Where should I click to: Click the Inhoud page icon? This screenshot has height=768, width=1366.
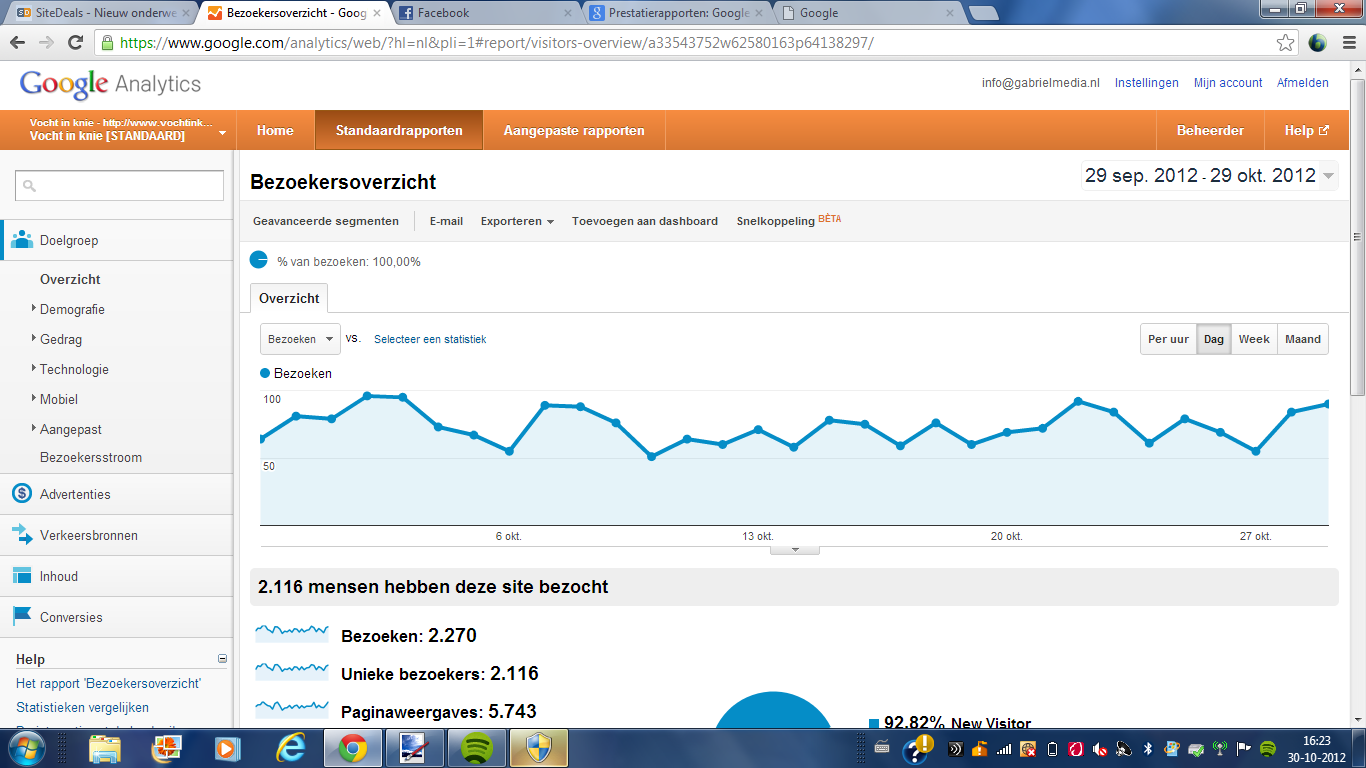point(22,576)
